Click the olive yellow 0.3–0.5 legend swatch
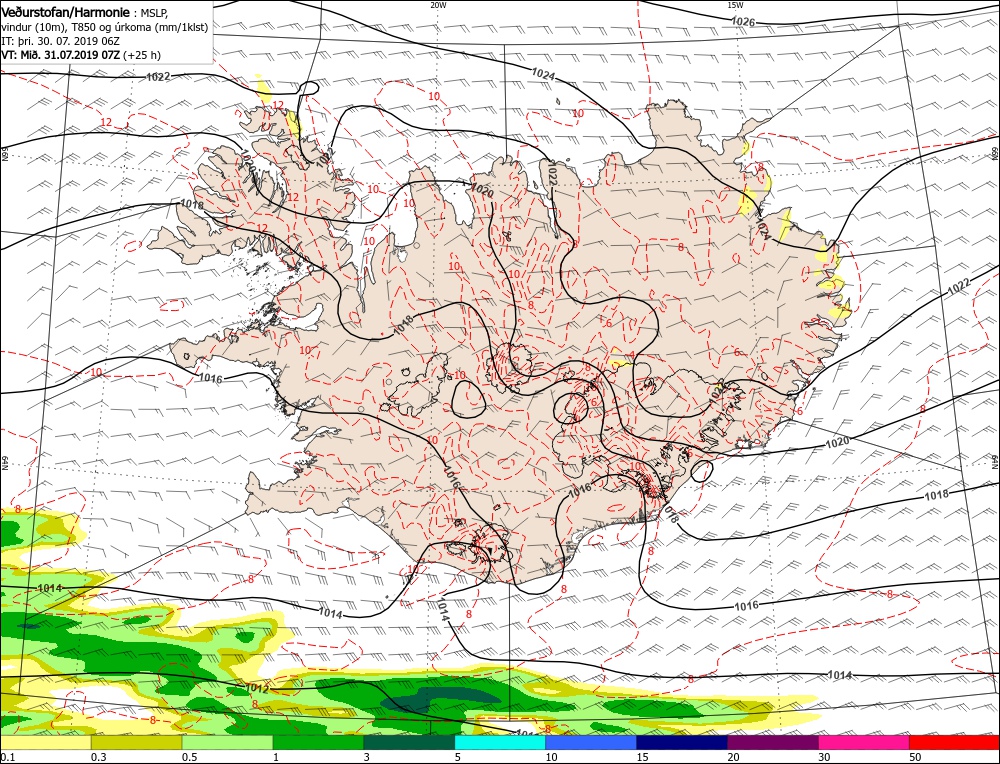1000x764 pixels. point(136,742)
